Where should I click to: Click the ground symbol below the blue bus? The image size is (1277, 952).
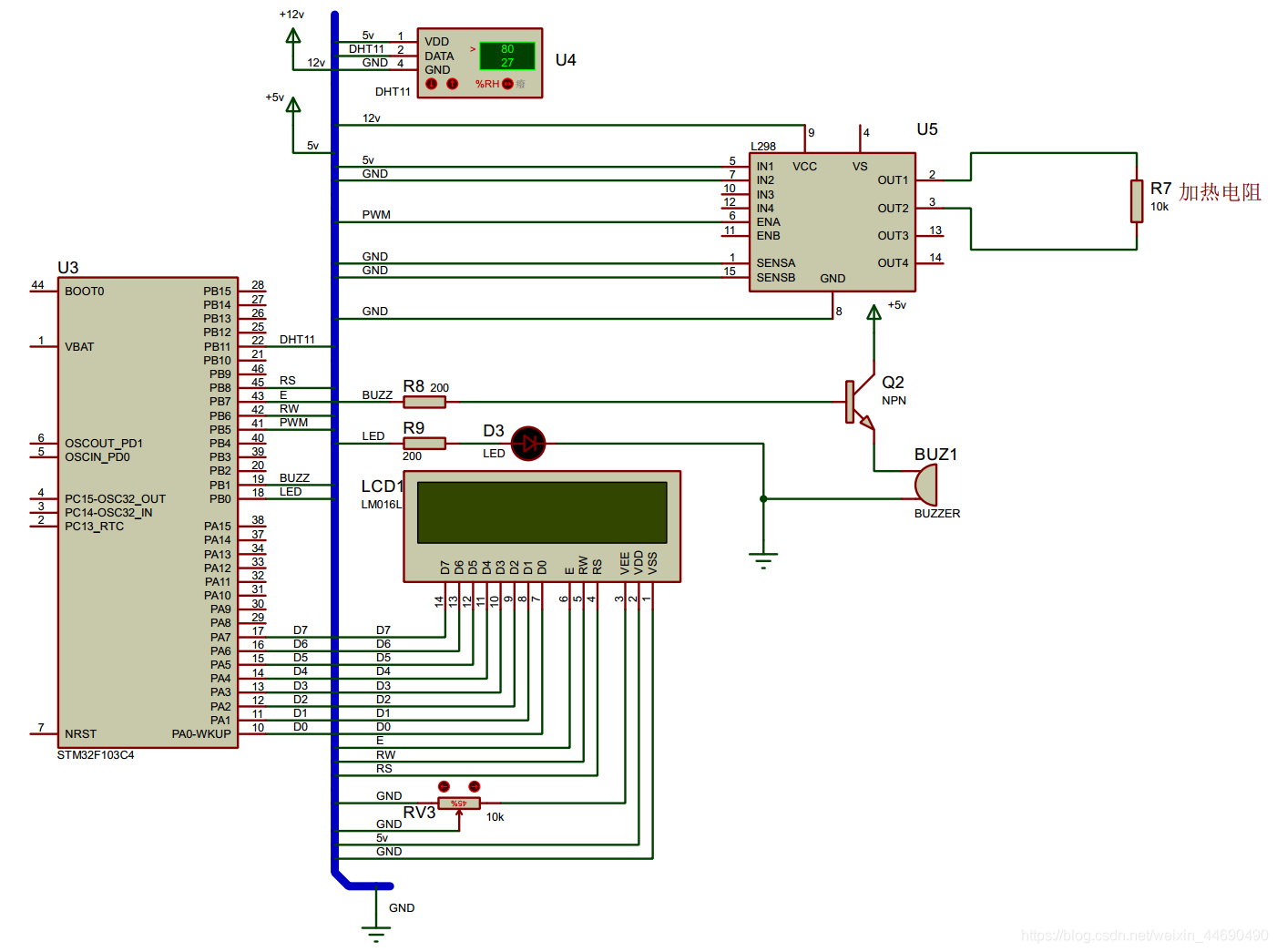pos(375,933)
